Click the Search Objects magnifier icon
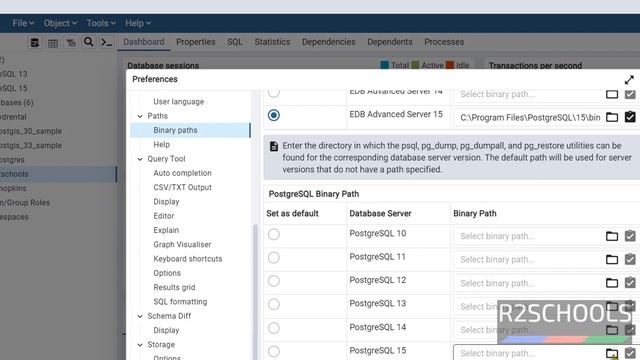640x360 pixels. point(88,42)
